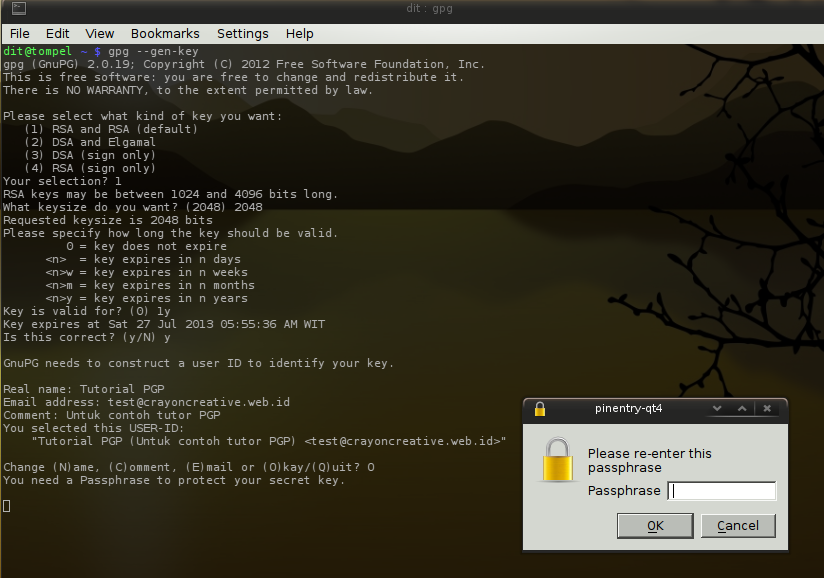The image size is (824, 578).
Task: Open the Edit menu
Action: click(57, 34)
